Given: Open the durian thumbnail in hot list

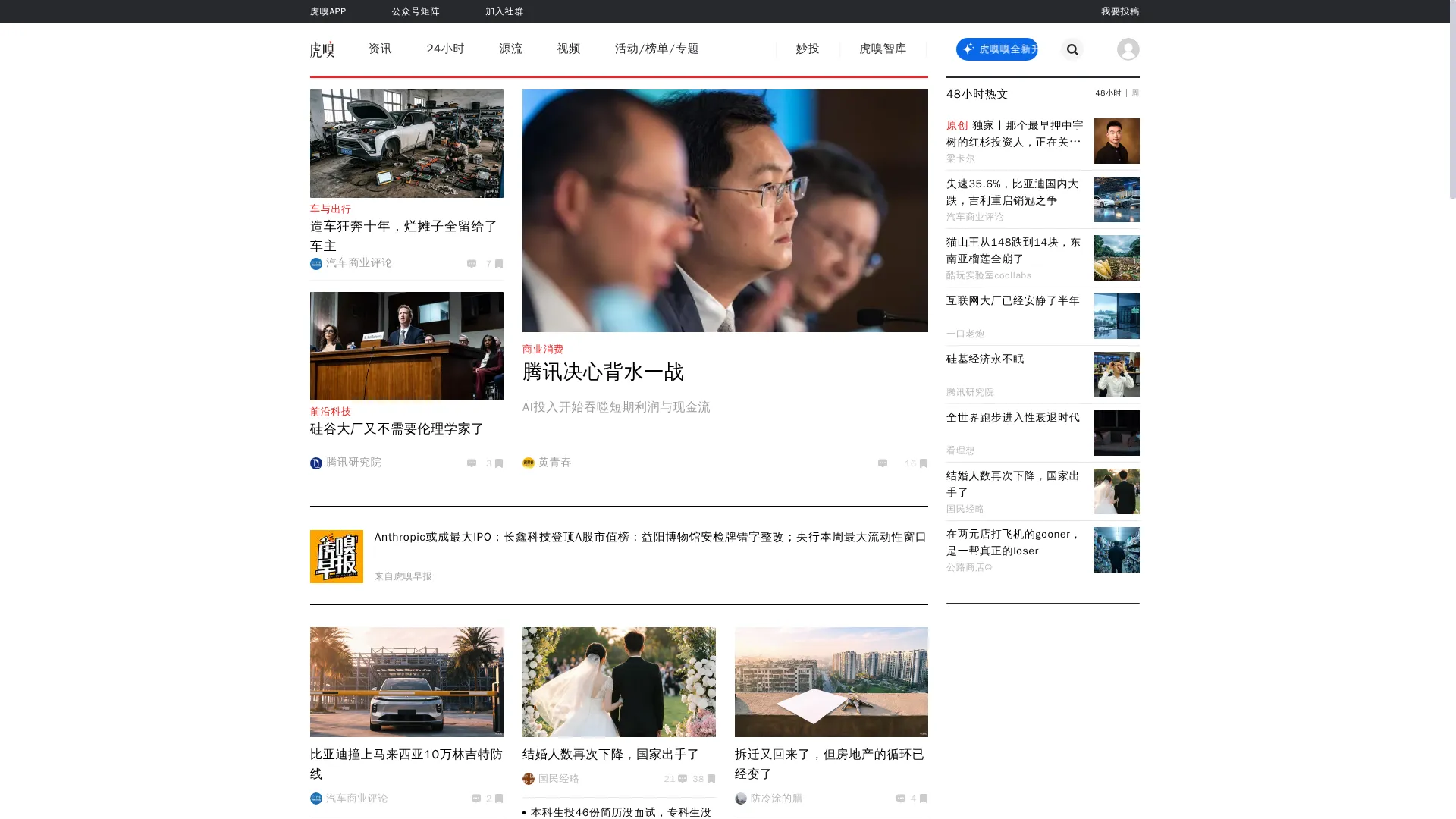Looking at the screenshot, I should (x=1116, y=258).
